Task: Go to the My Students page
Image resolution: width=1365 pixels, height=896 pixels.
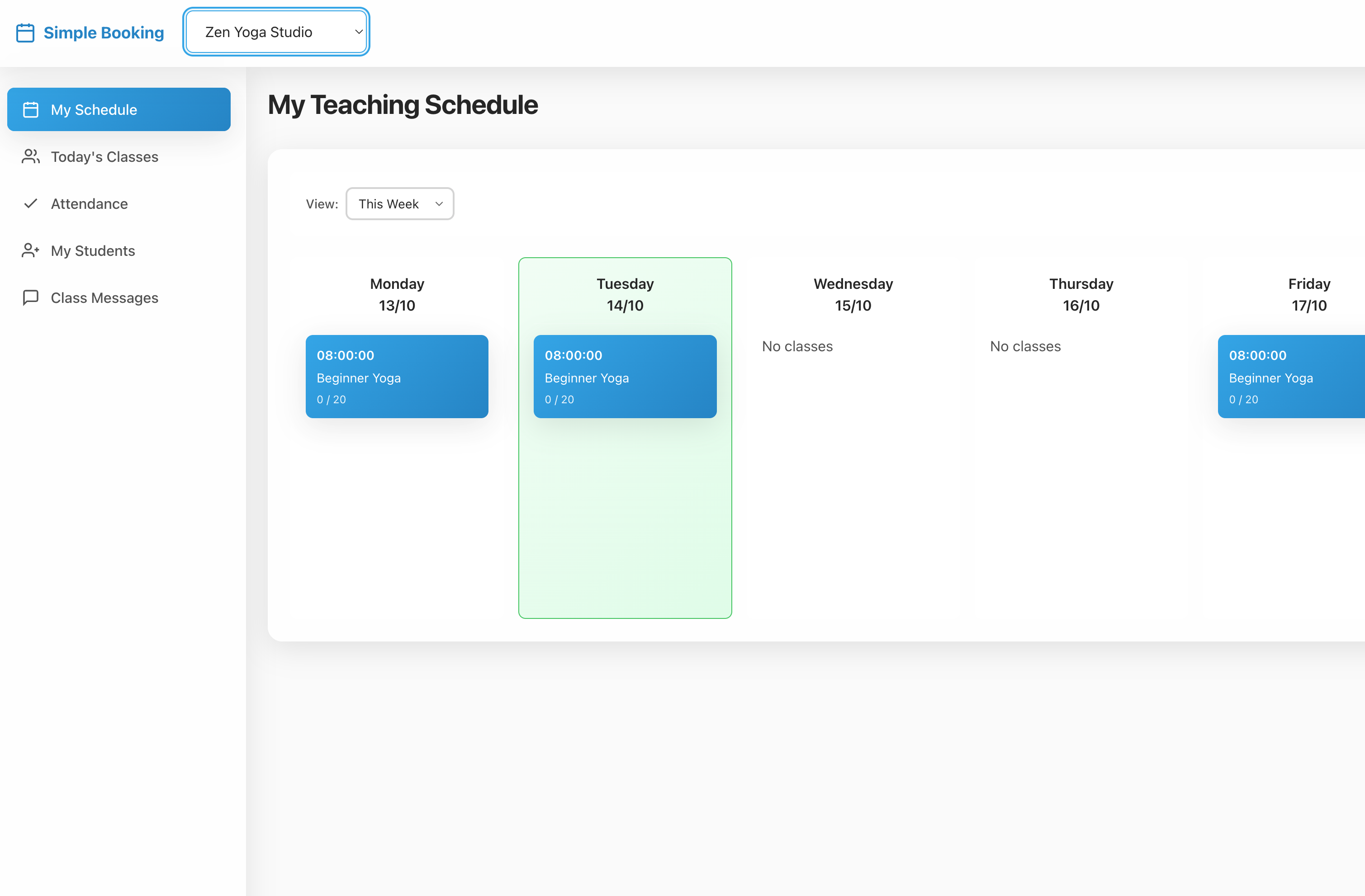Action: point(92,250)
